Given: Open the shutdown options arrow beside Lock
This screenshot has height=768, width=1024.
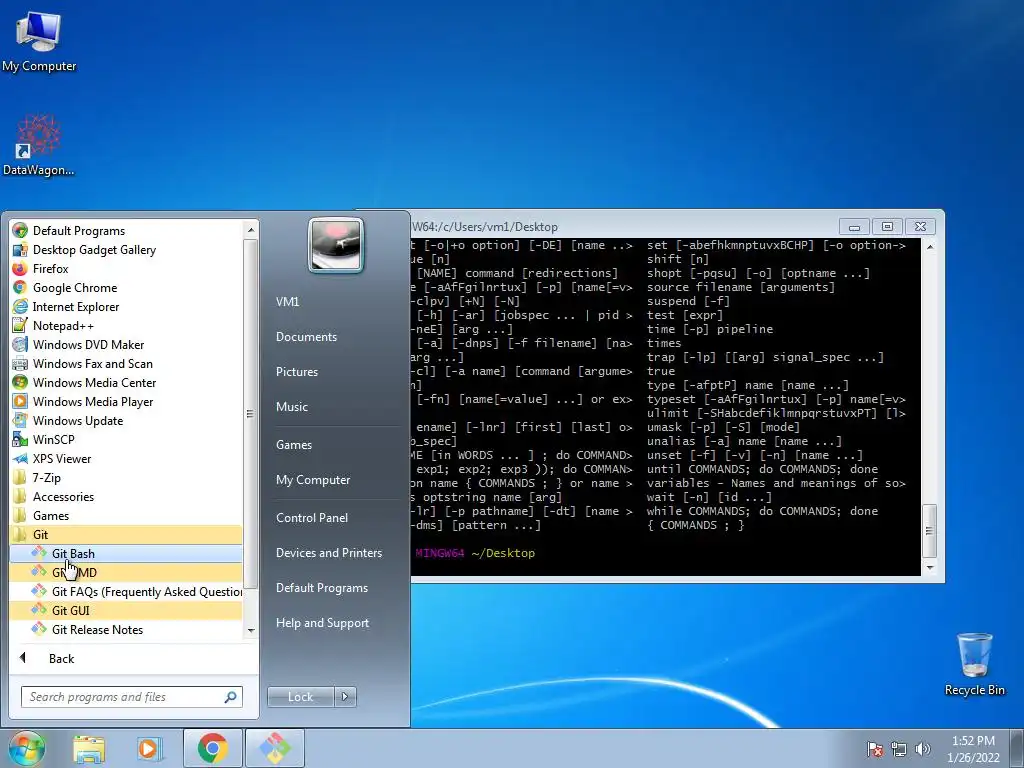Looking at the screenshot, I should tap(345, 697).
